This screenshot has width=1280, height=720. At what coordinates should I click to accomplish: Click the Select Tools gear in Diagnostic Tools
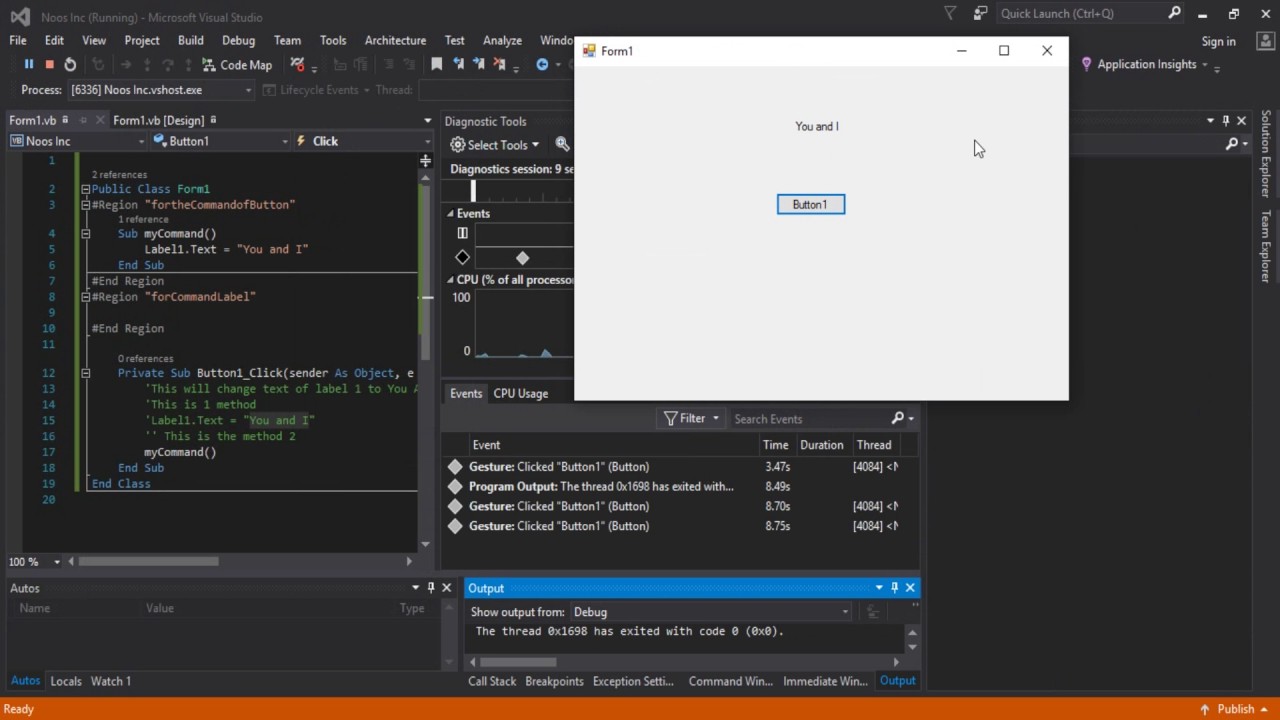click(x=458, y=145)
